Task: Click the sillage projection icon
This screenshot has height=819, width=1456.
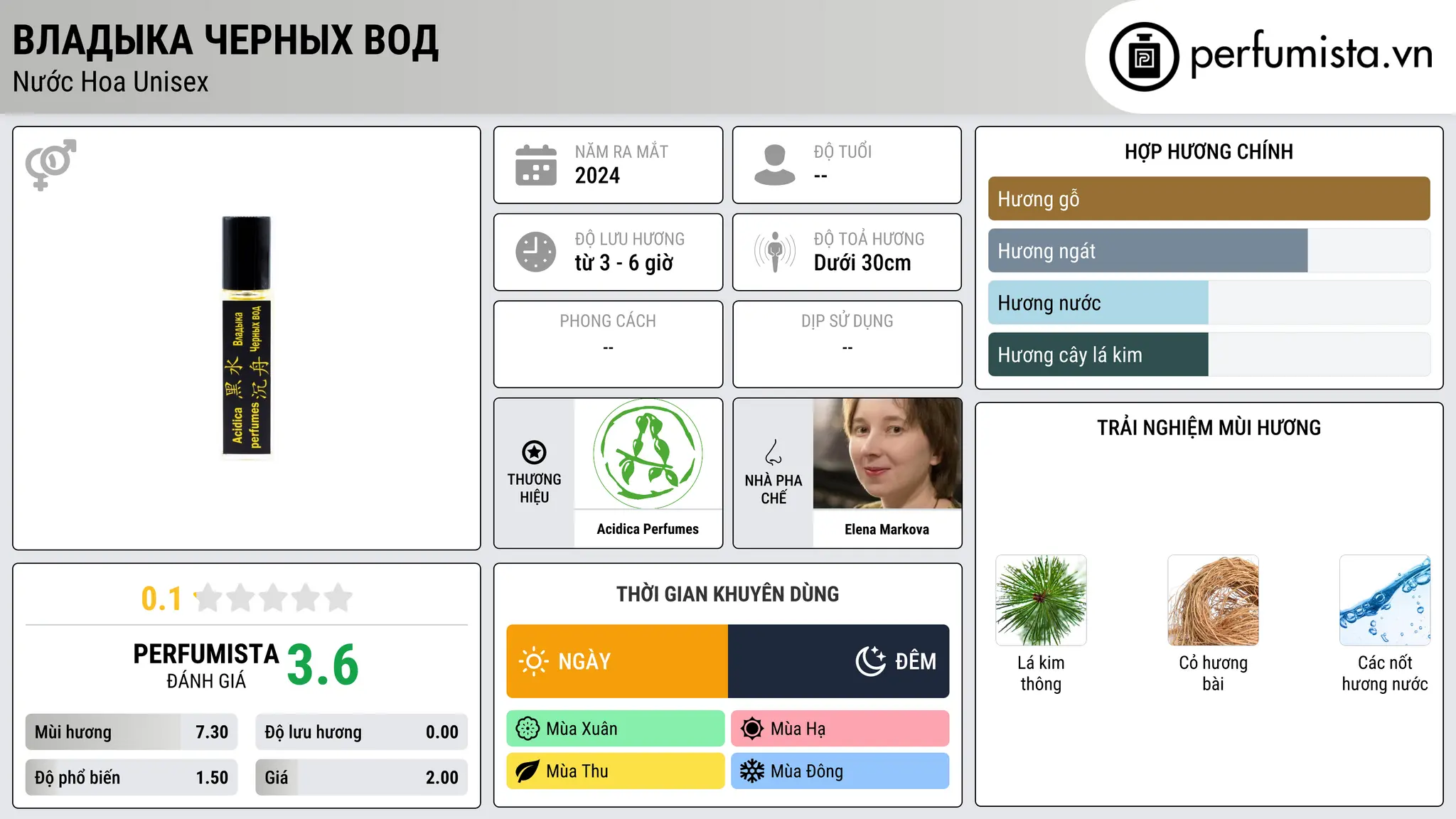Action: (x=775, y=252)
